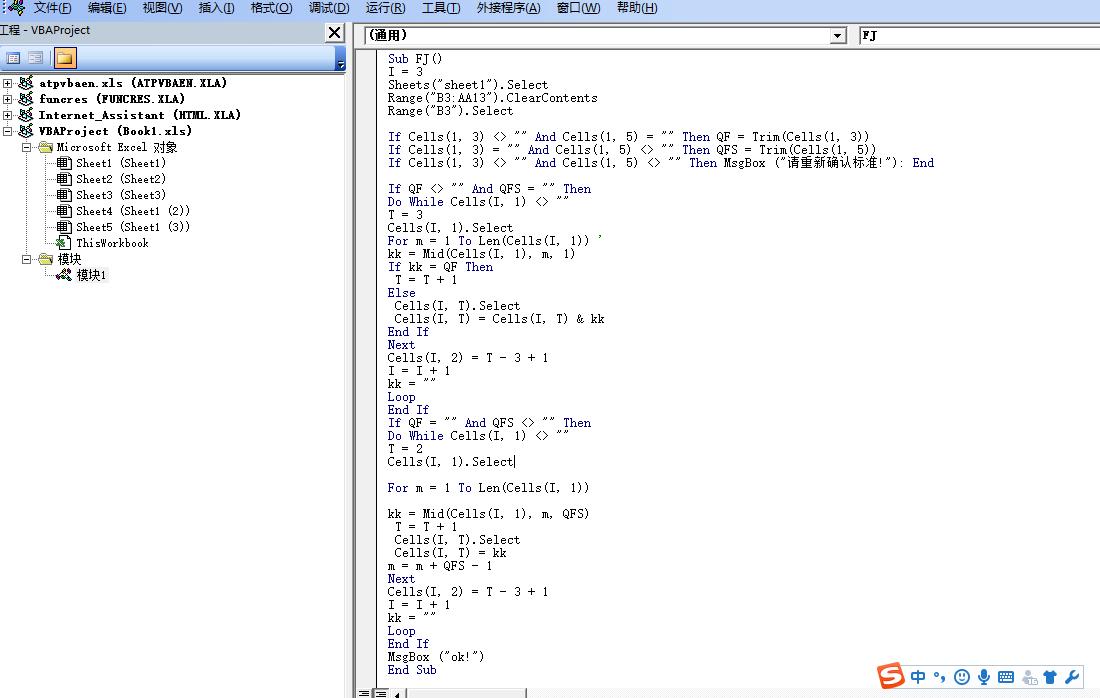Image resolution: width=1100 pixels, height=698 pixels.
Task: Select funcres (FUNCRES.XLA) project
Action: [112, 99]
